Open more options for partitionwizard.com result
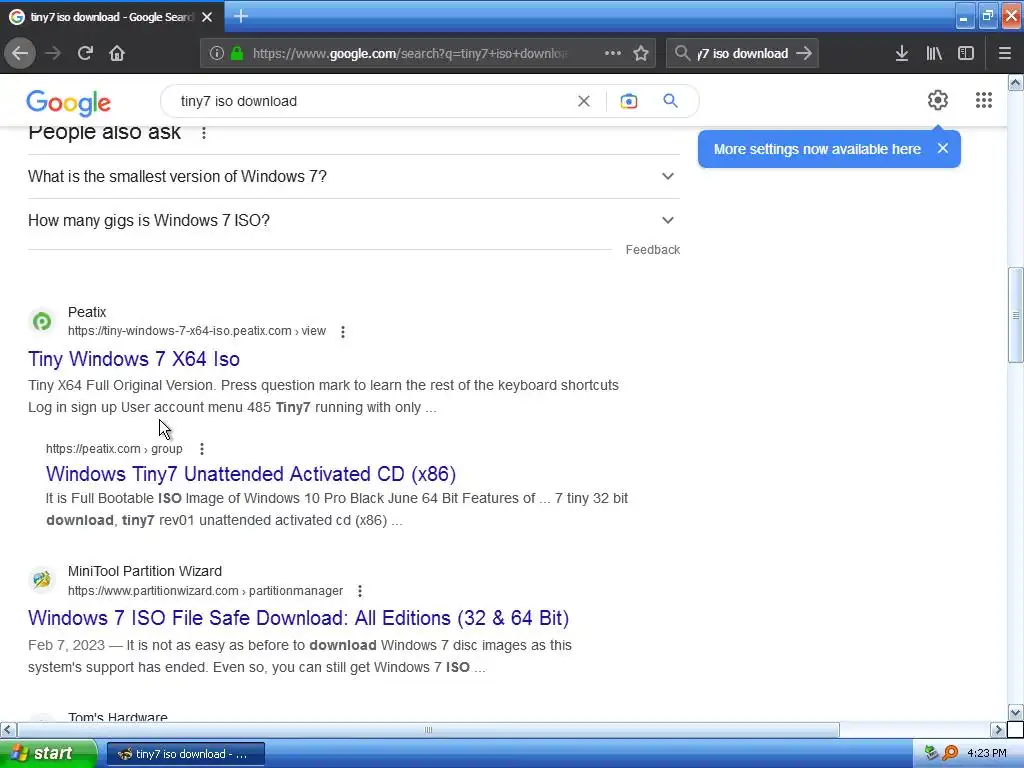This screenshot has height=768, width=1024. coord(360,591)
